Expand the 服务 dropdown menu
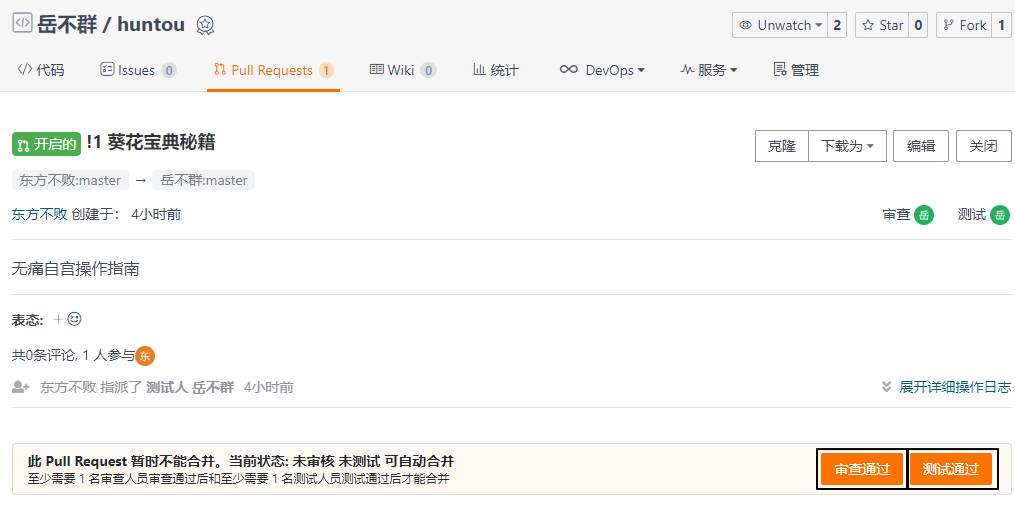The height and width of the screenshot is (505, 1015). point(708,70)
